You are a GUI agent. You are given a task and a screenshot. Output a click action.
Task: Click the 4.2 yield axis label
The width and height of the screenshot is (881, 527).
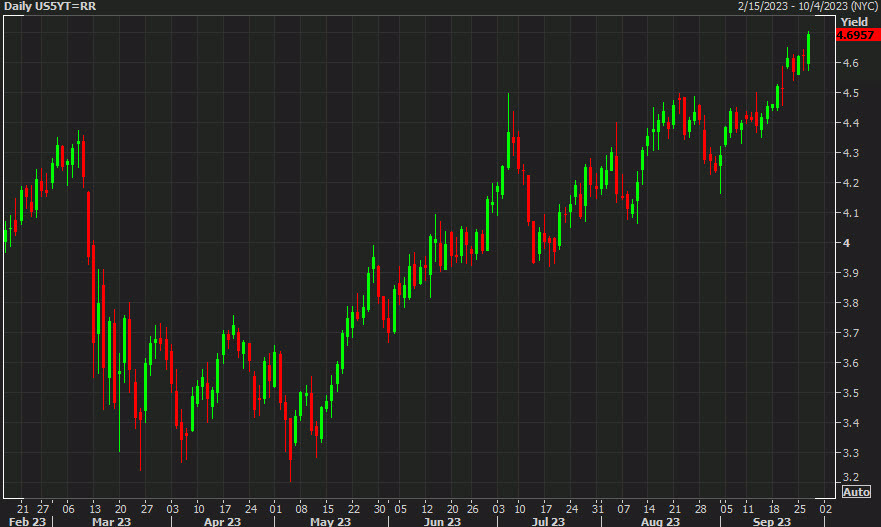click(x=851, y=183)
